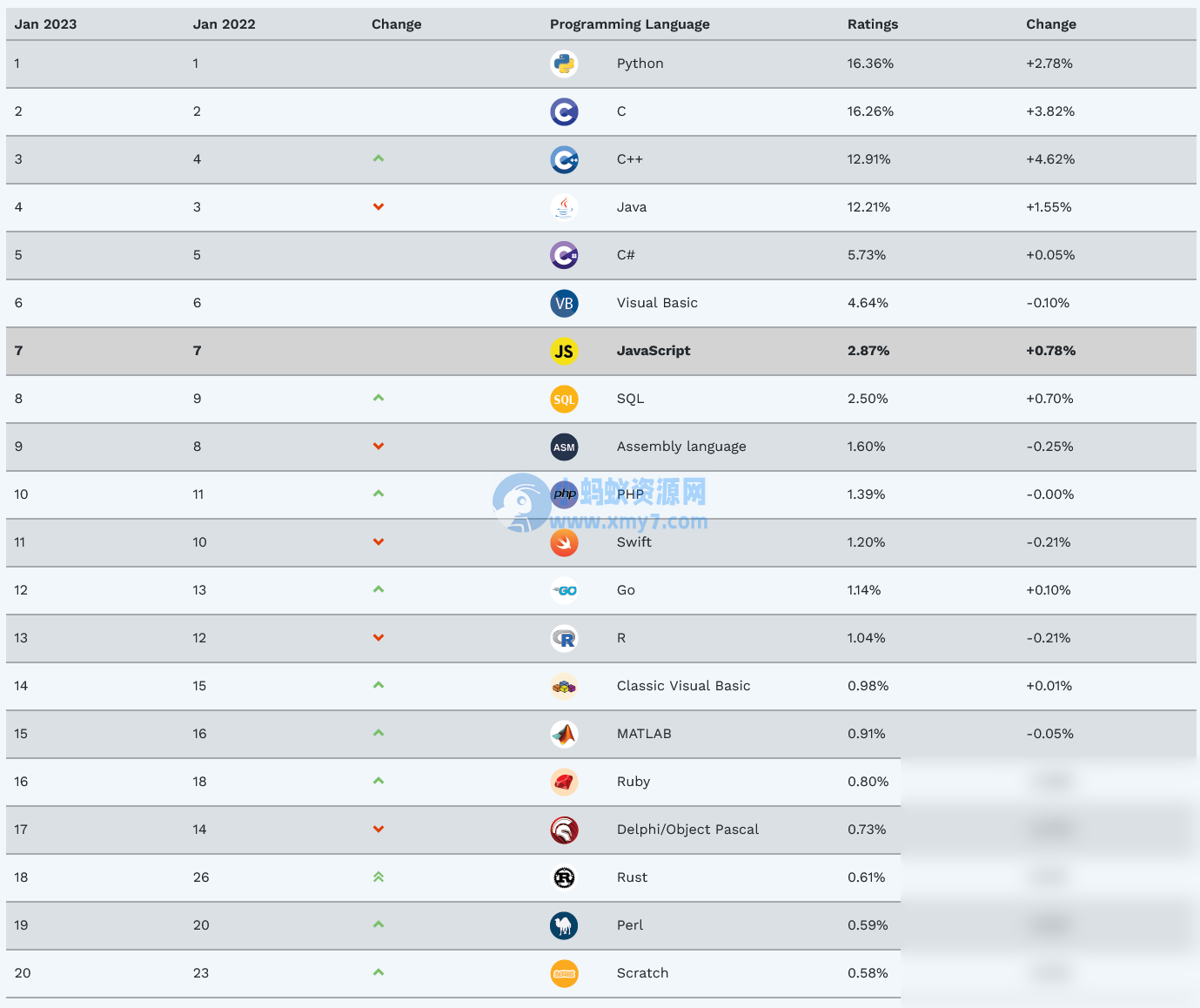The image size is (1200, 1008).
Task: Click the orange SQL icon
Action: pyautogui.click(x=564, y=399)
